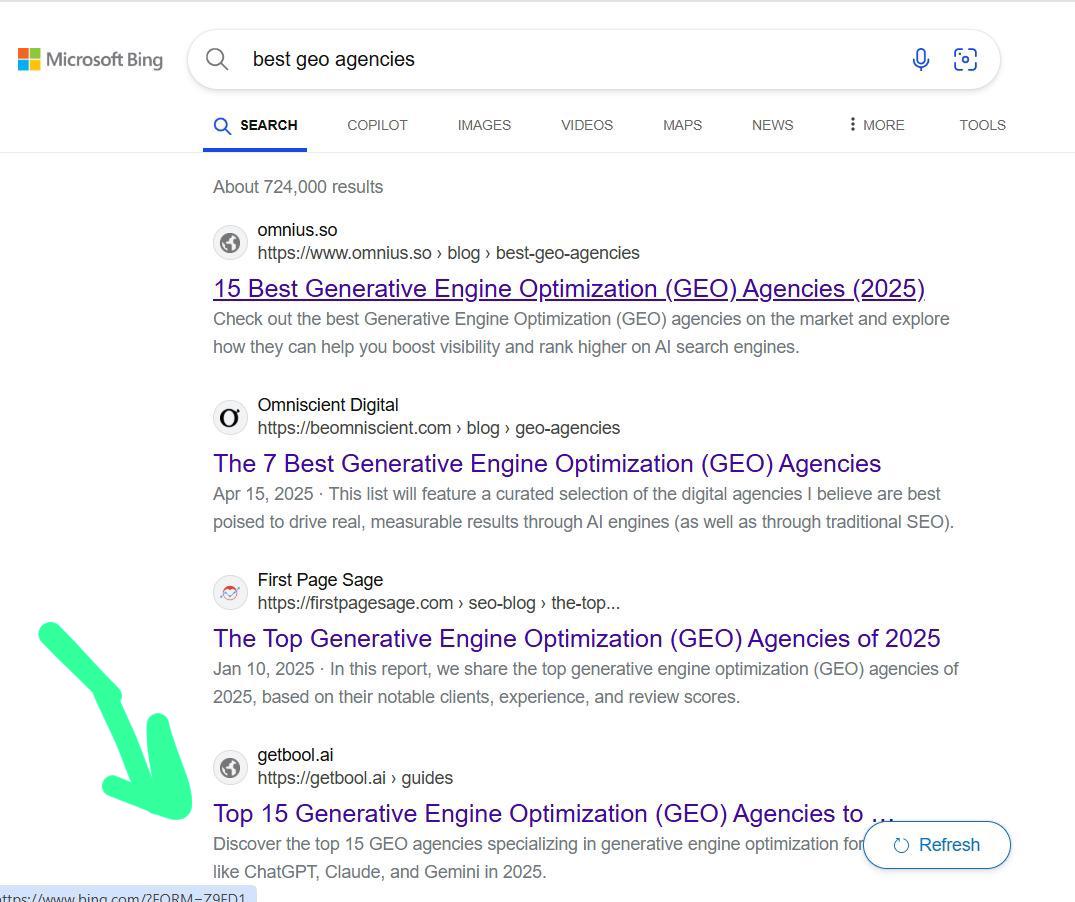Switch to the Maps tab
This screenshot has width=1075, height=902.
coord(682,125)
